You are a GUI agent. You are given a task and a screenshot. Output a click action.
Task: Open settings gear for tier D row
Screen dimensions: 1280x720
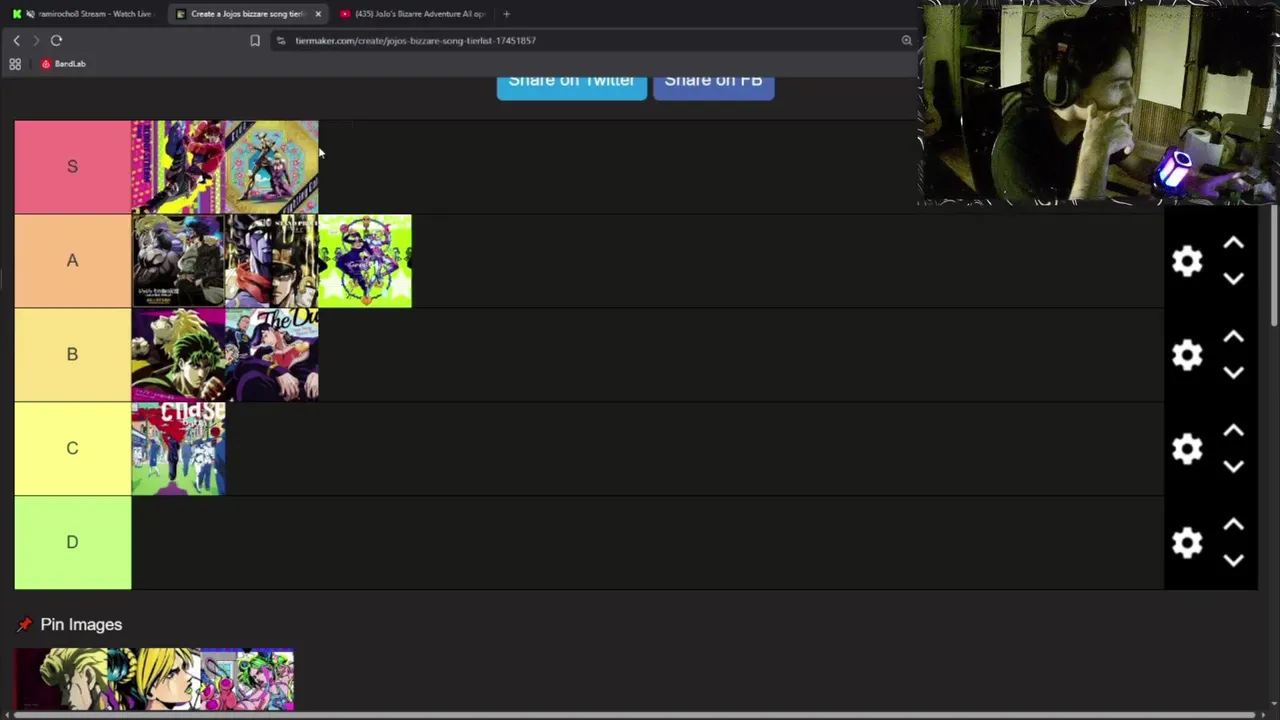coord(1187,542)
